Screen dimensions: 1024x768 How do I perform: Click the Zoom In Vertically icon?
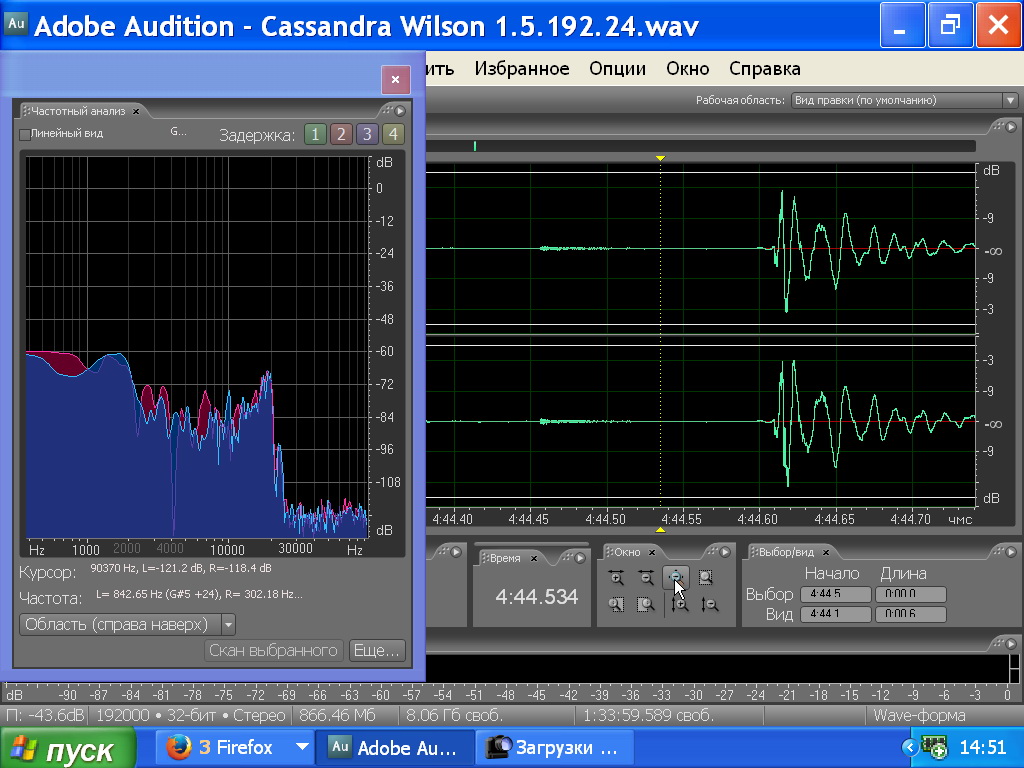click(680, 605)
